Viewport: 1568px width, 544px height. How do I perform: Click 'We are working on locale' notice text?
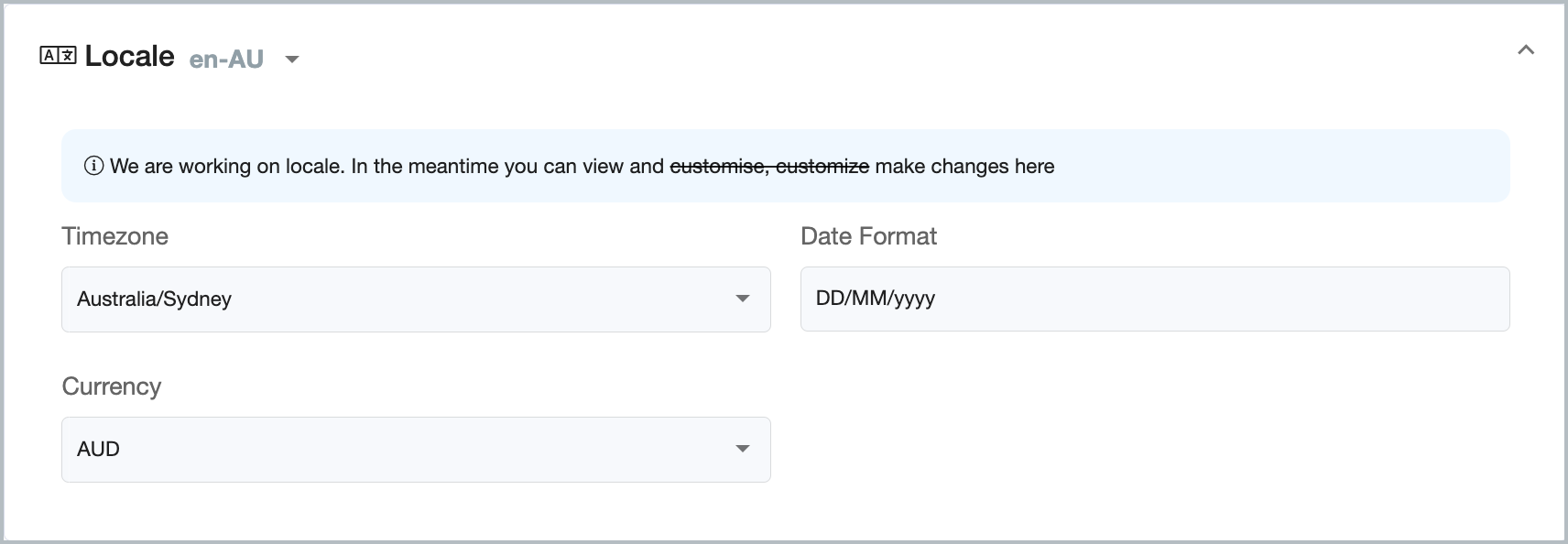pyautogui.click(x=226, y=166)
